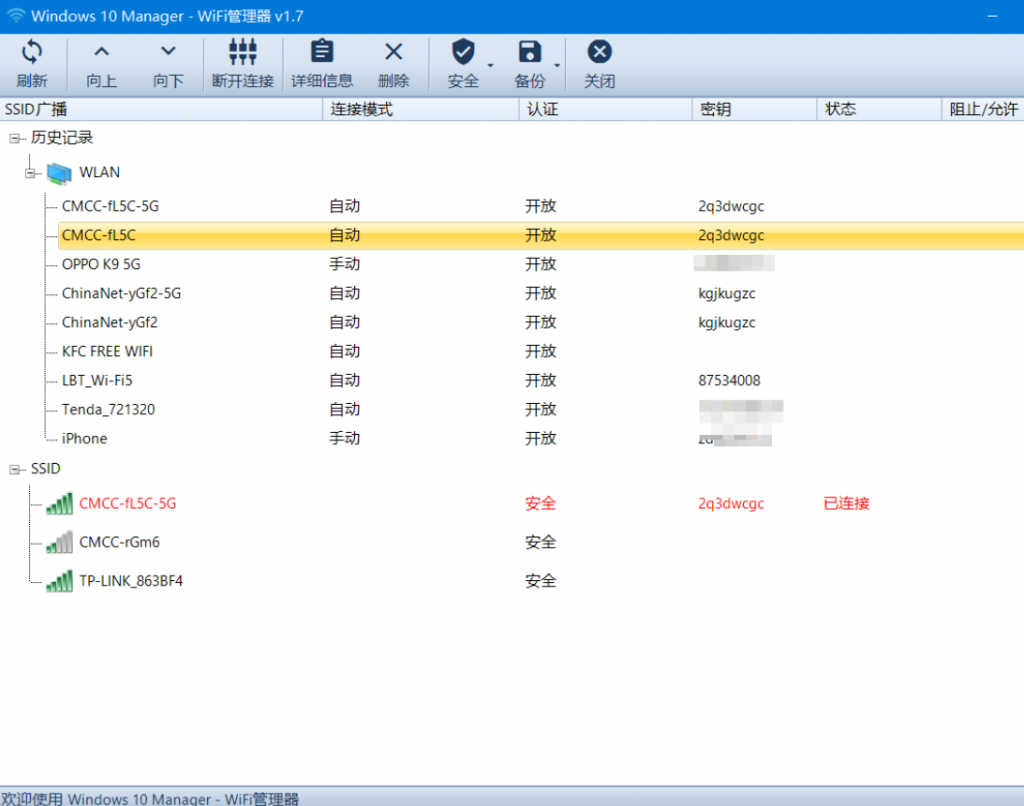The width and height of the screenshot is (1024, 806).
Task: Select ChinaNet-yGf2-5G entry
Action: tap(121, 294)
